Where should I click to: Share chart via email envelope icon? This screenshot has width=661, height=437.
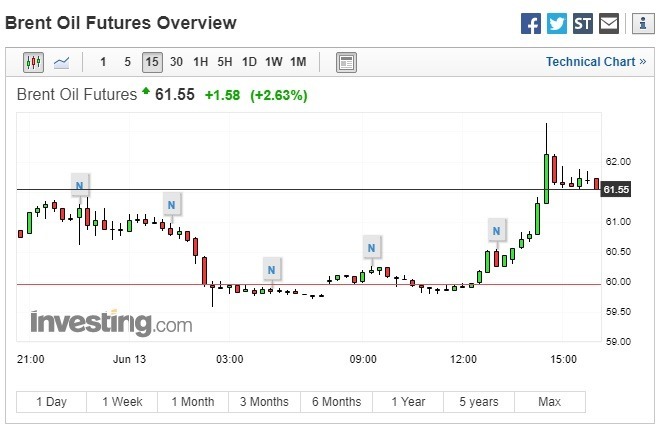point(609,24)
